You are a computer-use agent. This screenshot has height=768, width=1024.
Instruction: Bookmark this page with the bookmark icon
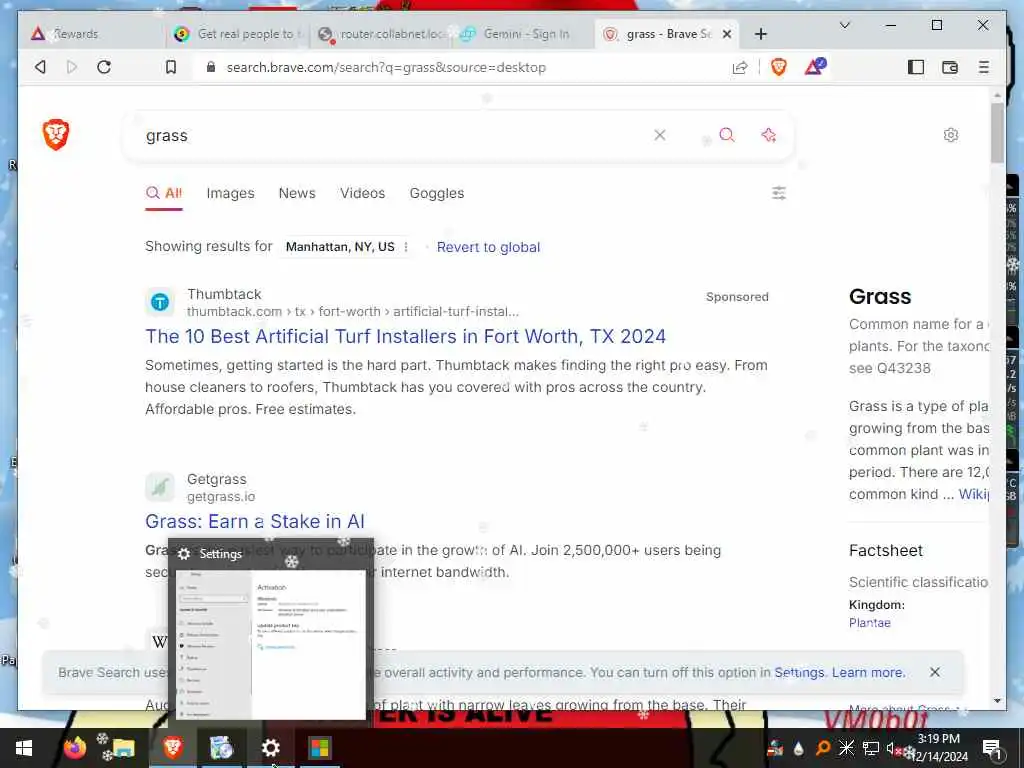click(170, 67)
